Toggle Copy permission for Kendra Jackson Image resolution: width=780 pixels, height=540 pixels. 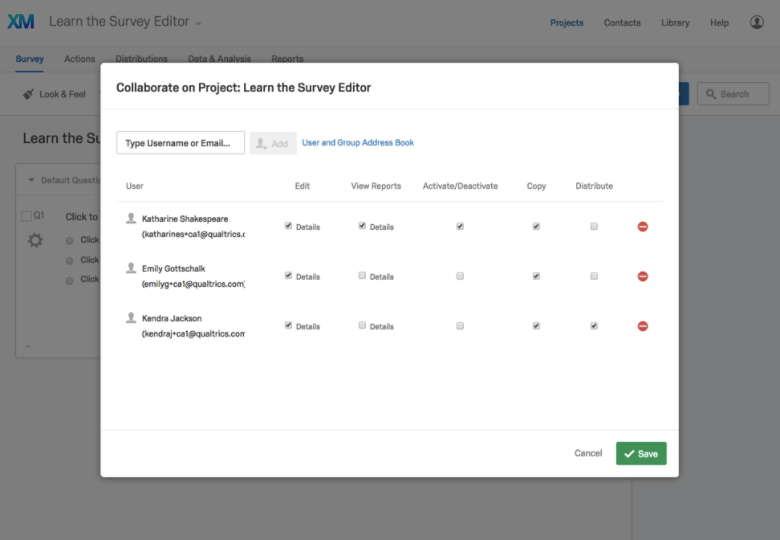(x=536, y=326)
